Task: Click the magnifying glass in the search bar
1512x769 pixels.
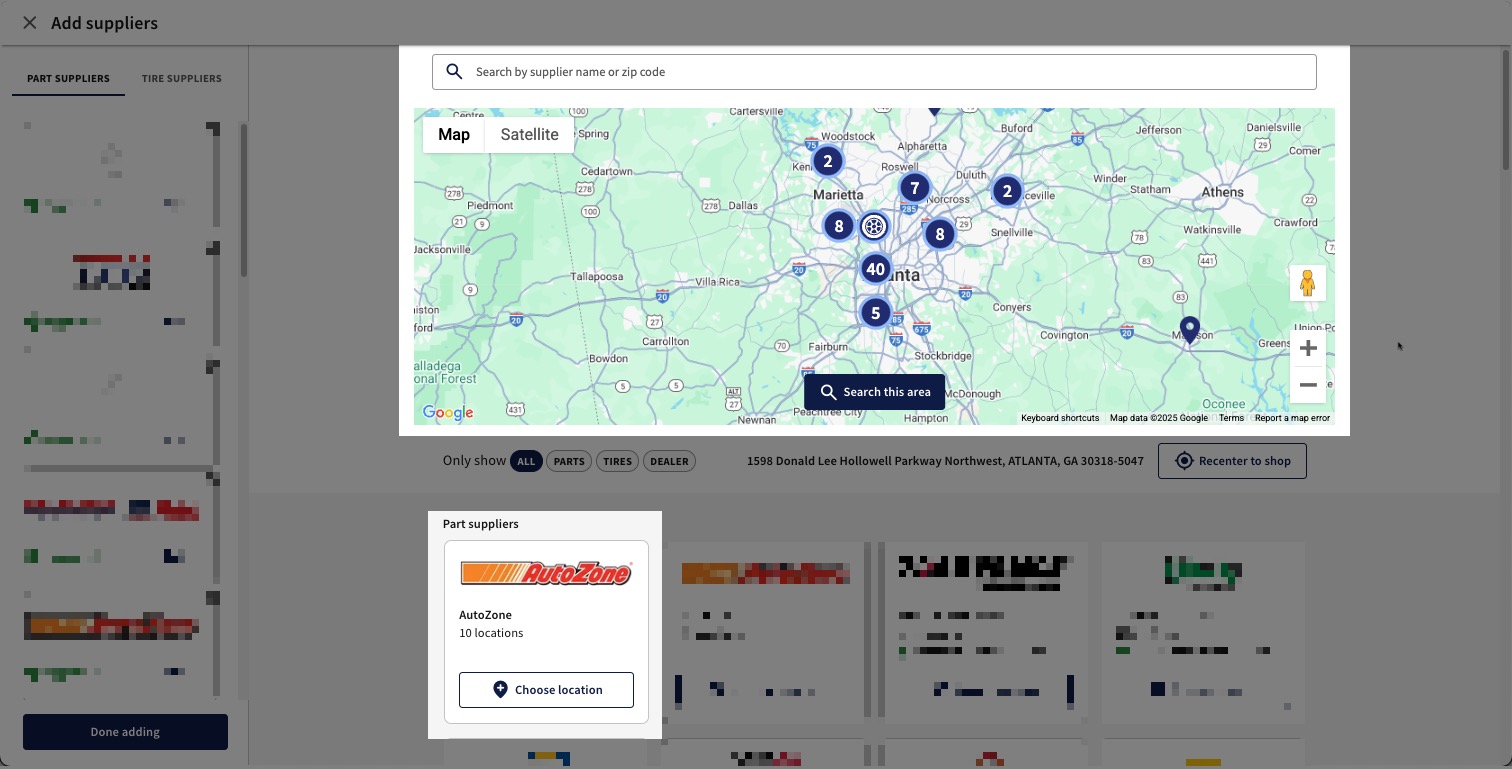Action: click(x=454, y=71)
